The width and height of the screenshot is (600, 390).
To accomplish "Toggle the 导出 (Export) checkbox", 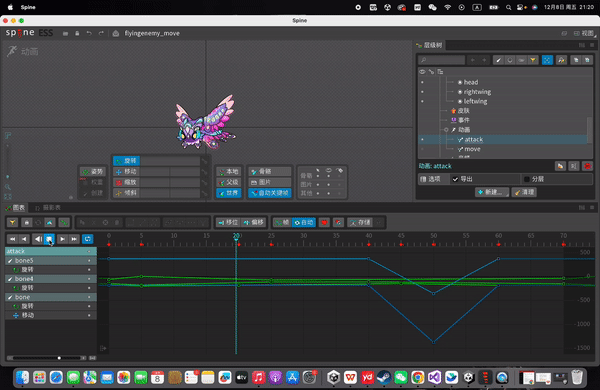I will pyautogui.click(x=455, y=179).
